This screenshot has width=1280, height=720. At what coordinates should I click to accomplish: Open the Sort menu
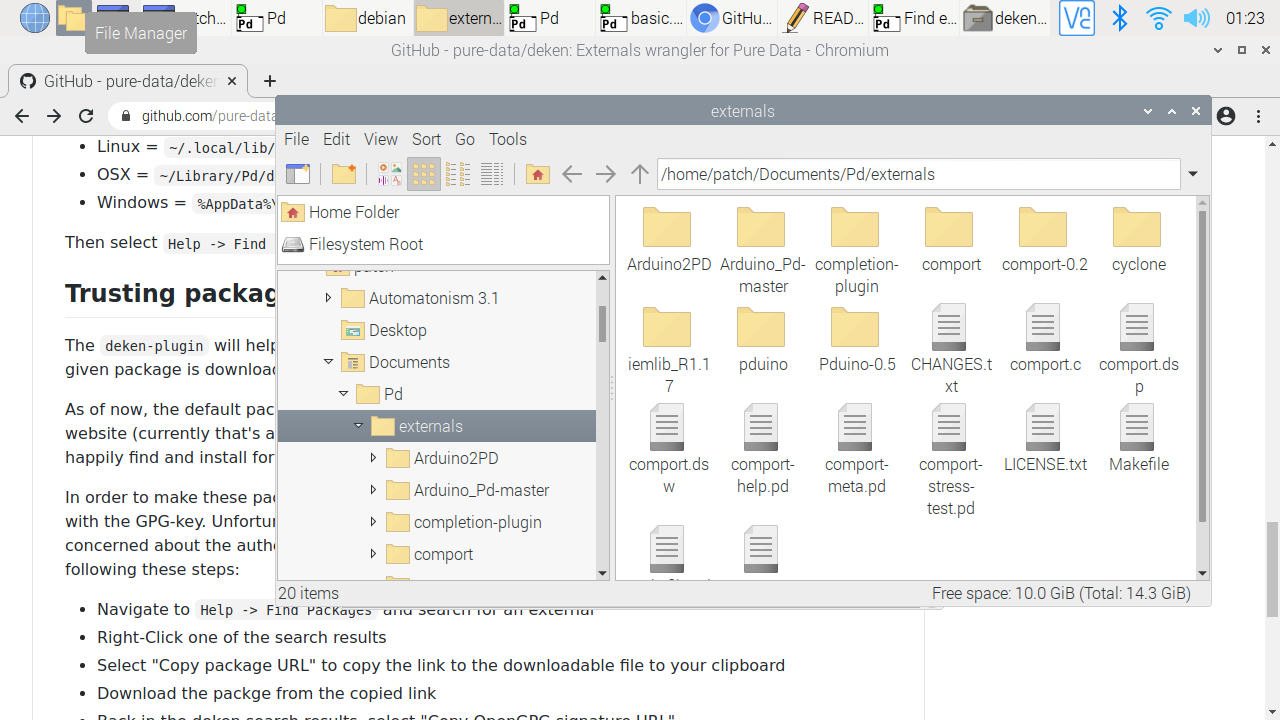[x=426, y=139]
